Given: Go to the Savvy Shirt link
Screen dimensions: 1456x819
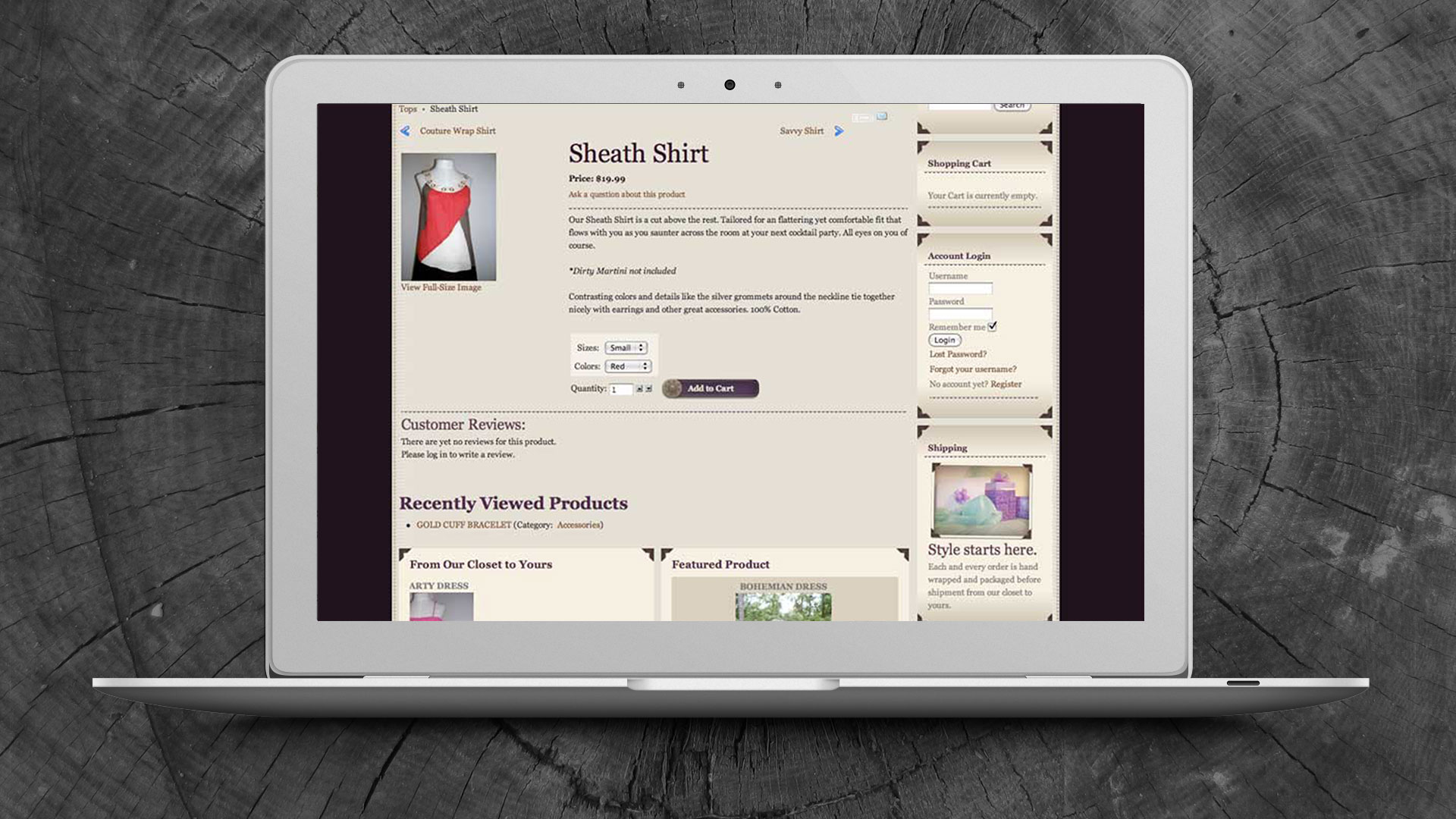Looking at the screenshot, I should pyautogui.click(x=802, y=131).
